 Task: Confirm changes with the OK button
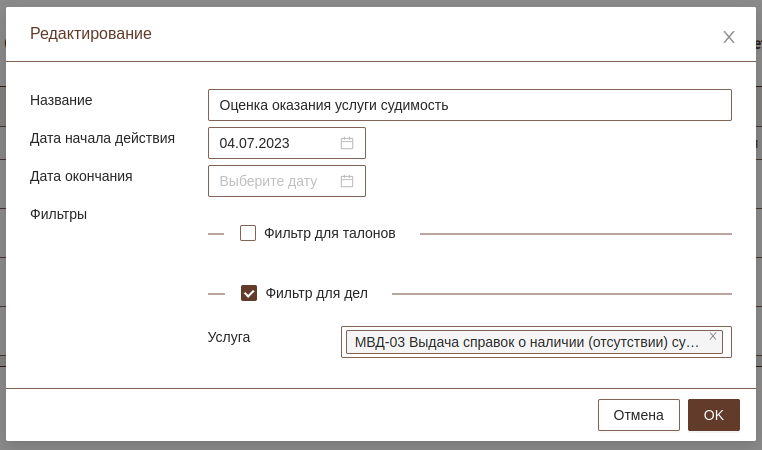(x=713, y=415)
